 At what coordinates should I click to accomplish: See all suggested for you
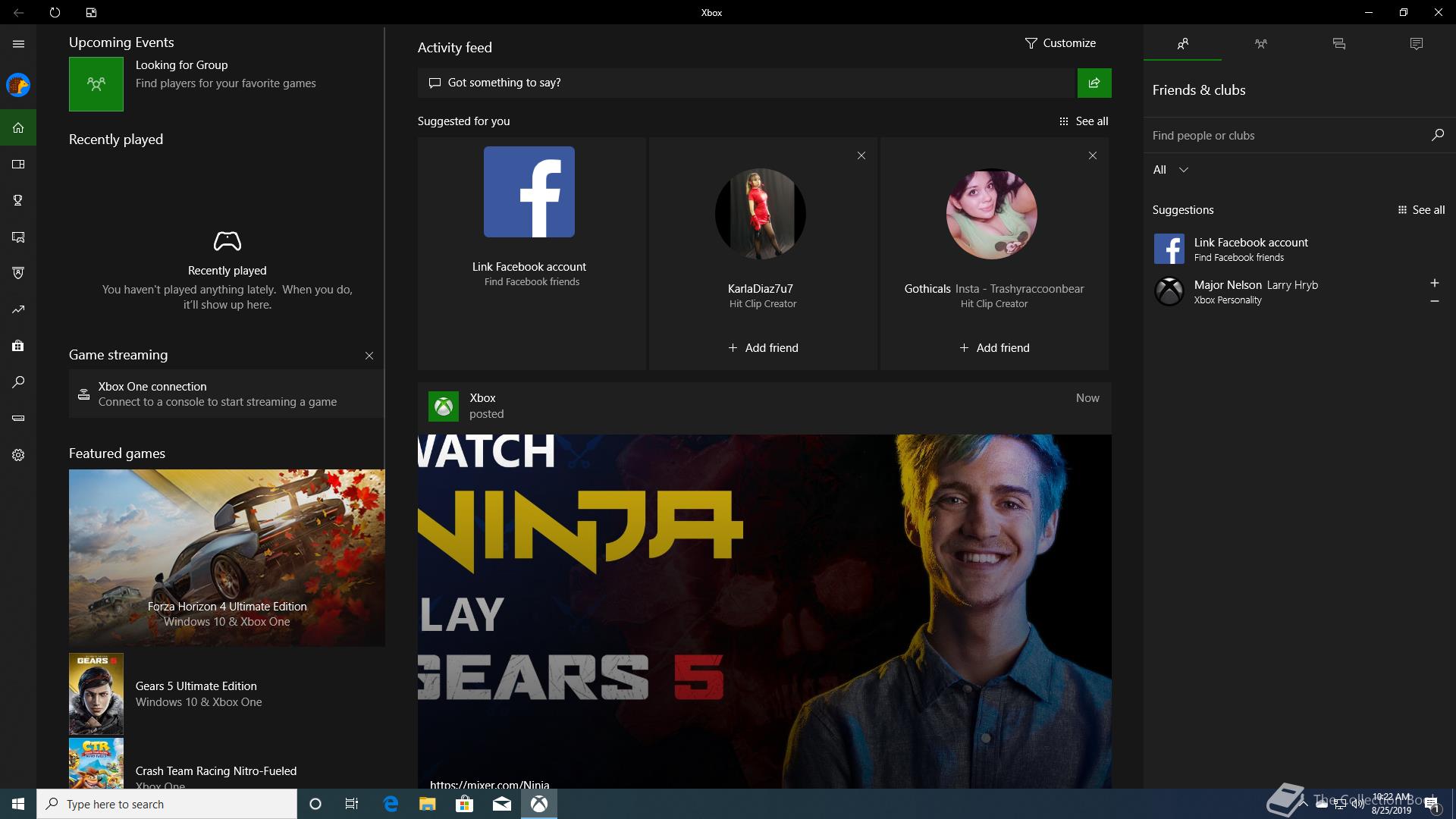[1084, 121]
